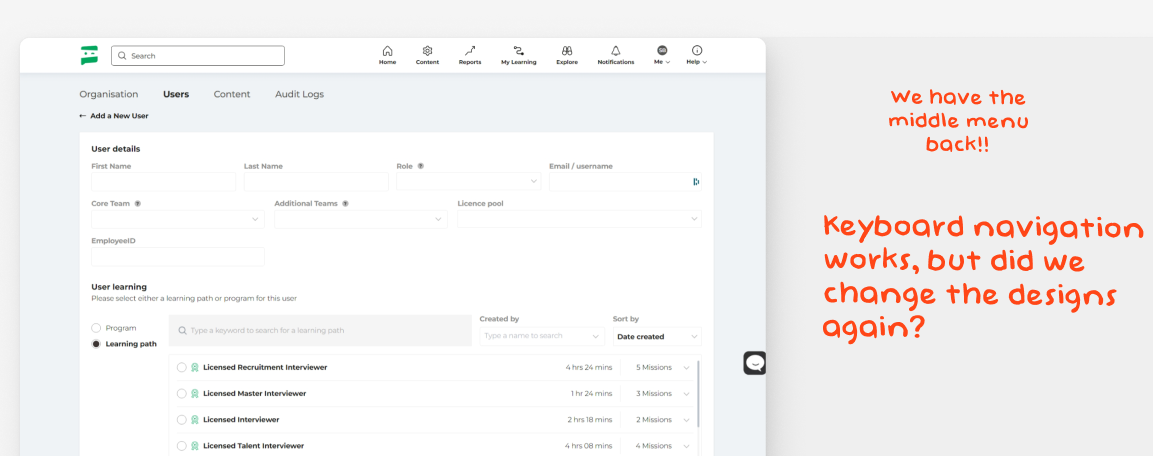Click the Additional Teams help tooltip icon
Viewport: 1153px width, 456px height.
tap(345, 204)
